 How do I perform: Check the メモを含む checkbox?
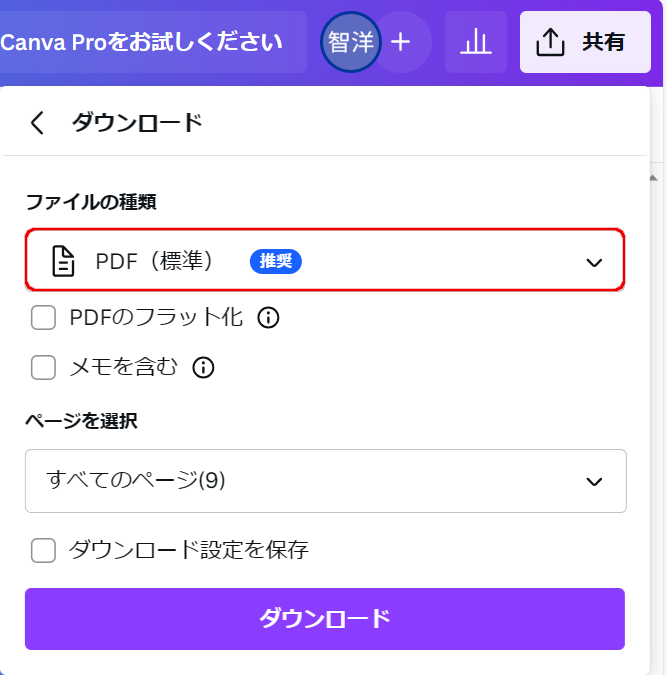click(43, 367)
